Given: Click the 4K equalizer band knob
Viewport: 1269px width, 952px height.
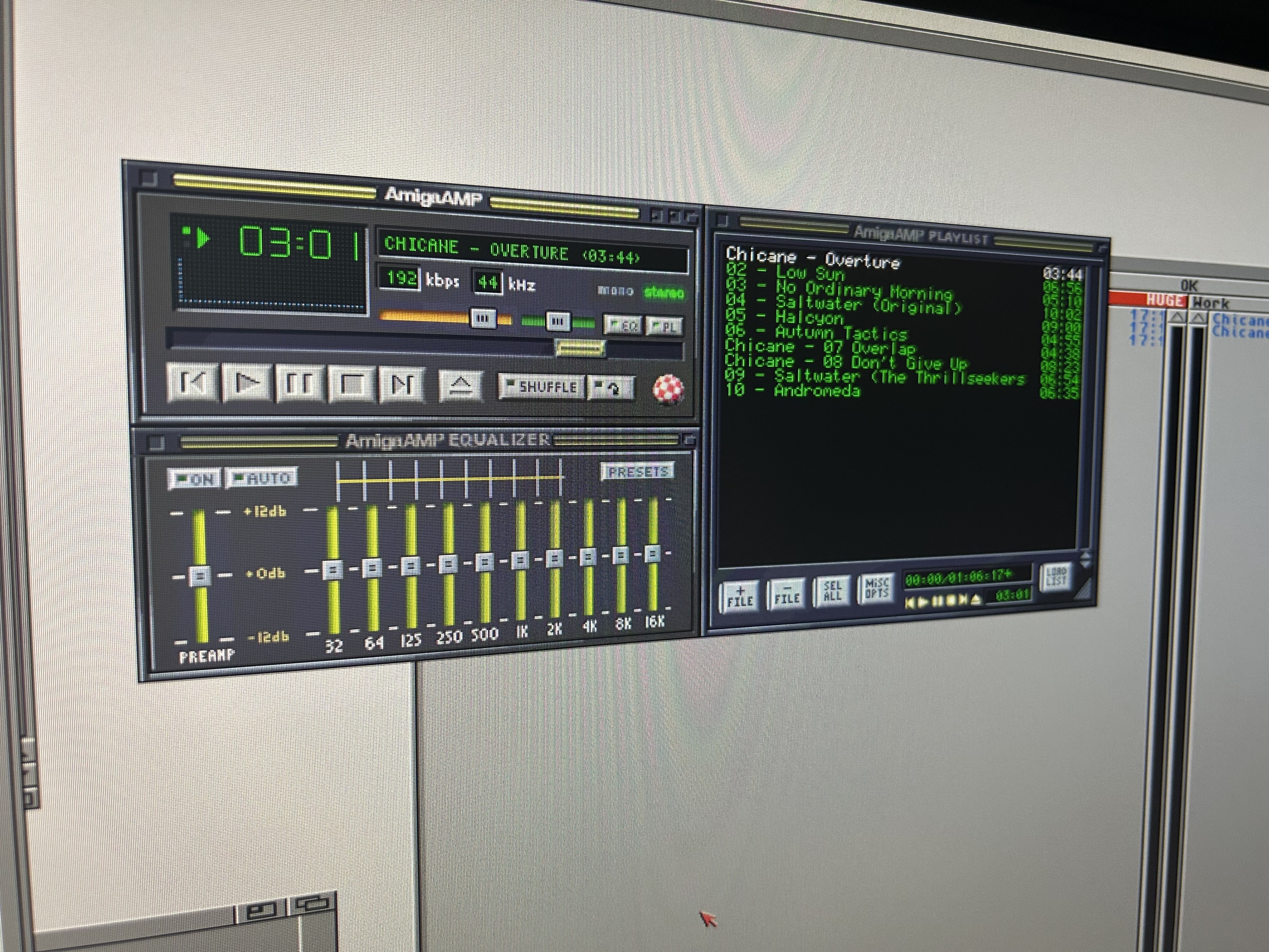Looking at the screenshot, I should tap(588, 557).
